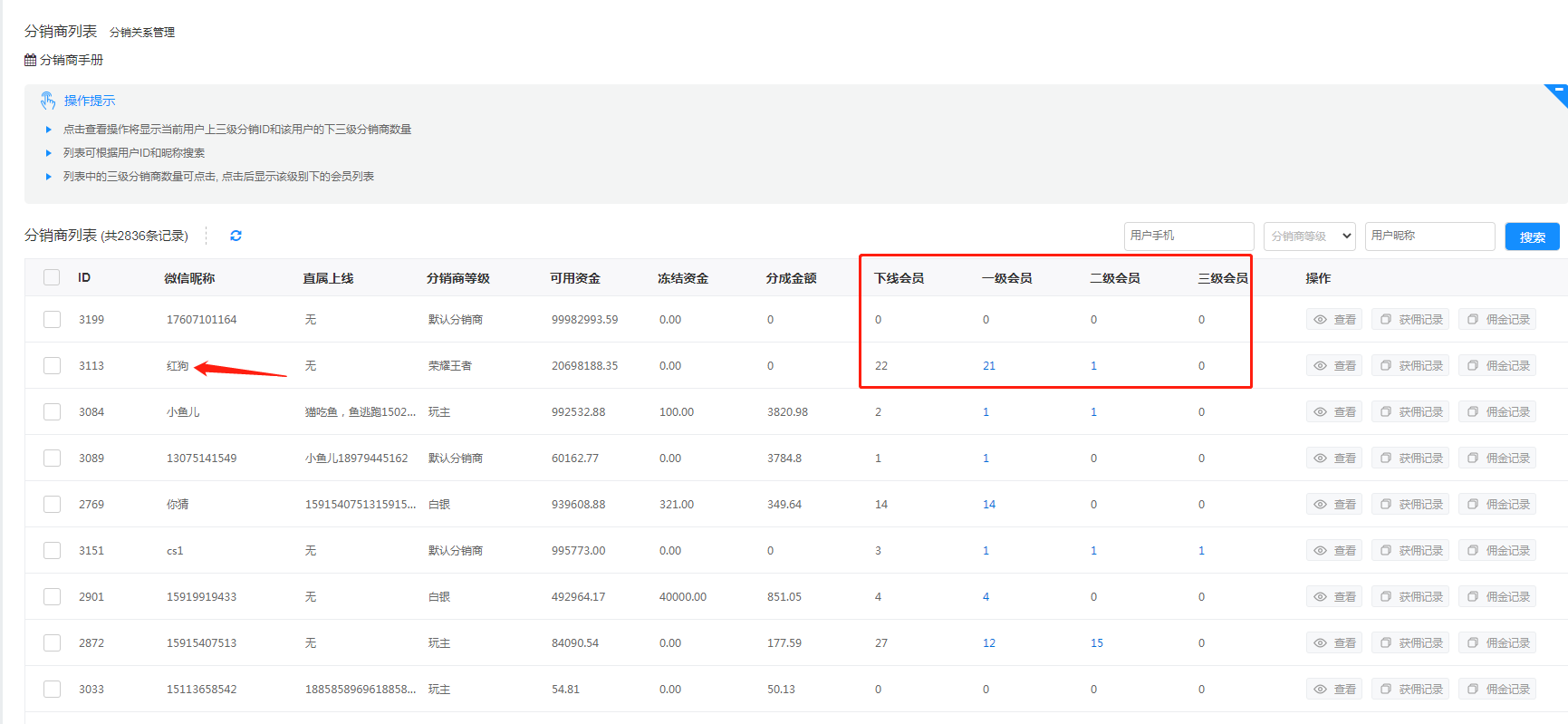The image size is (1568, 724).
Task: Click eye icon 查看 for ID 3199
Action: tap(1321, 320)
